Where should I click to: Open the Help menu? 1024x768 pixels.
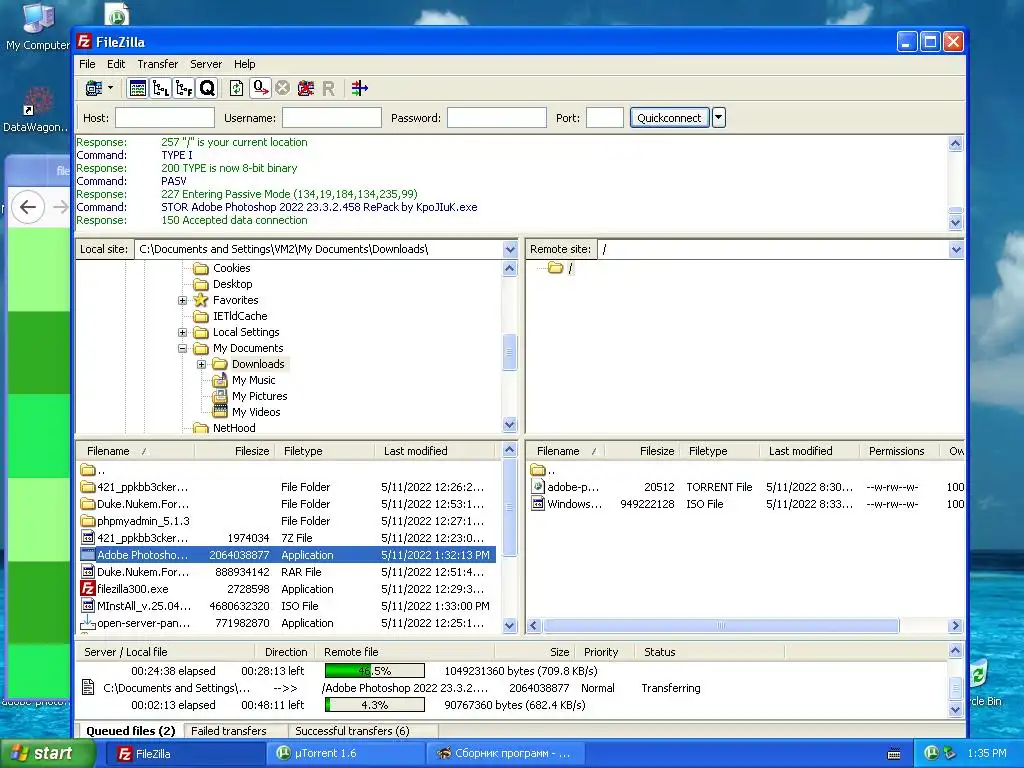pyautogui.click(x=244, y=64)
